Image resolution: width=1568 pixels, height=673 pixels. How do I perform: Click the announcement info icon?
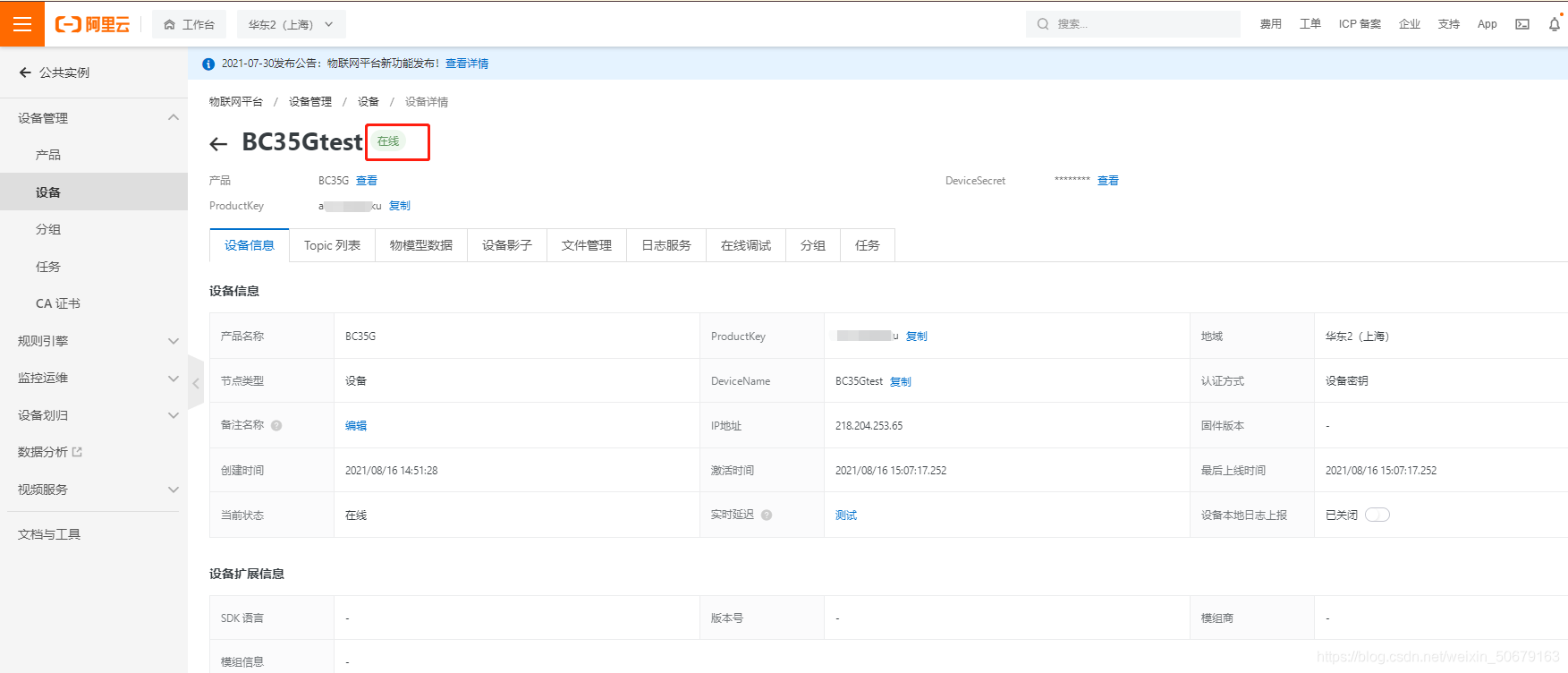(x=208, y=64)
